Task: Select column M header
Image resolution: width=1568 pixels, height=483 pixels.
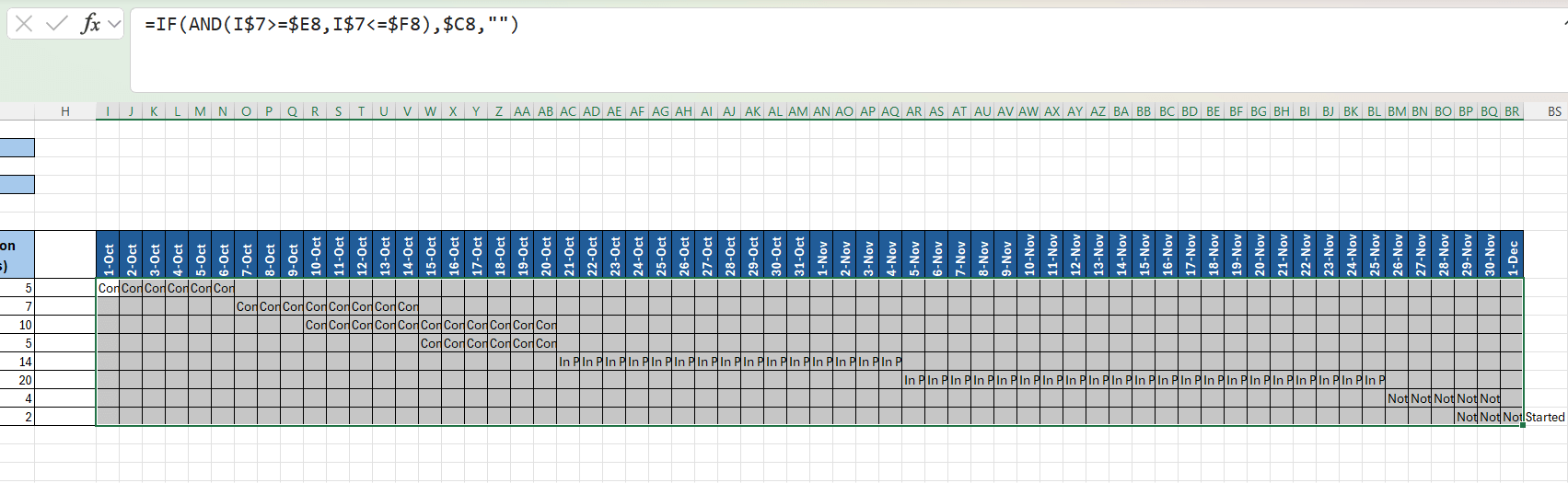Action: click(x=200, y=111)
